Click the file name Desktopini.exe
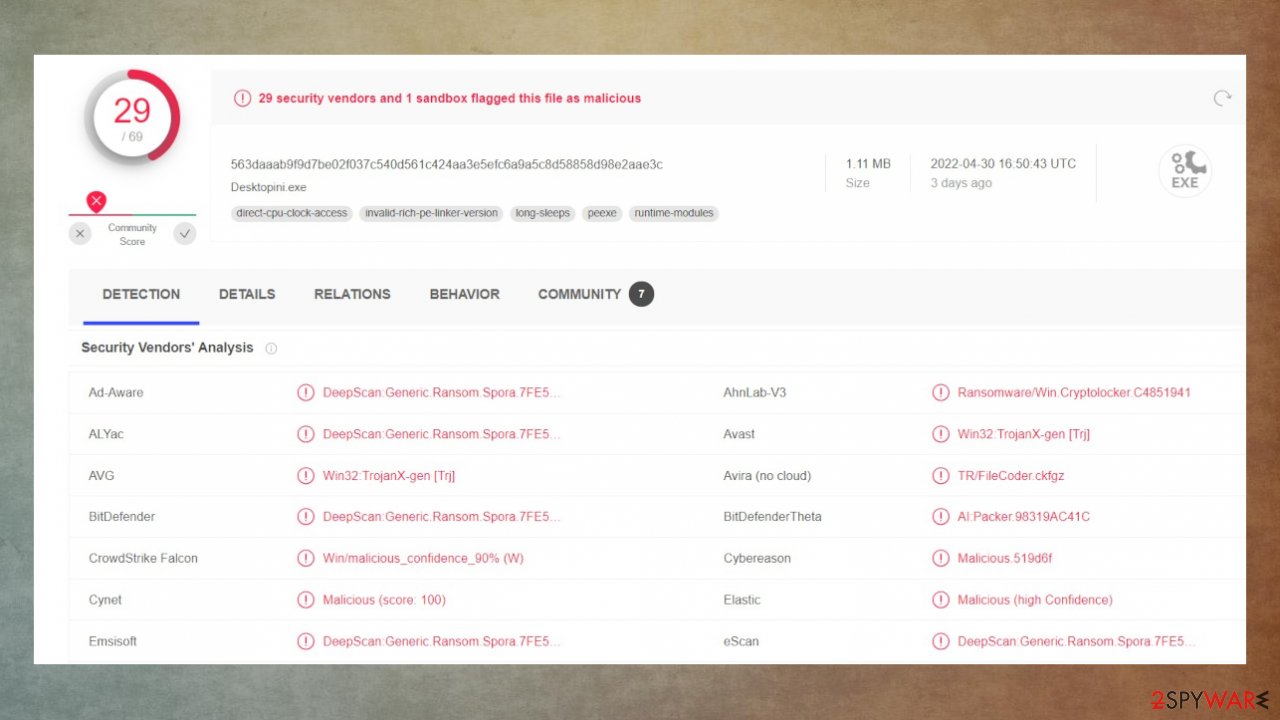Screen dimensions: 1280x720 (x=269, y=187)
